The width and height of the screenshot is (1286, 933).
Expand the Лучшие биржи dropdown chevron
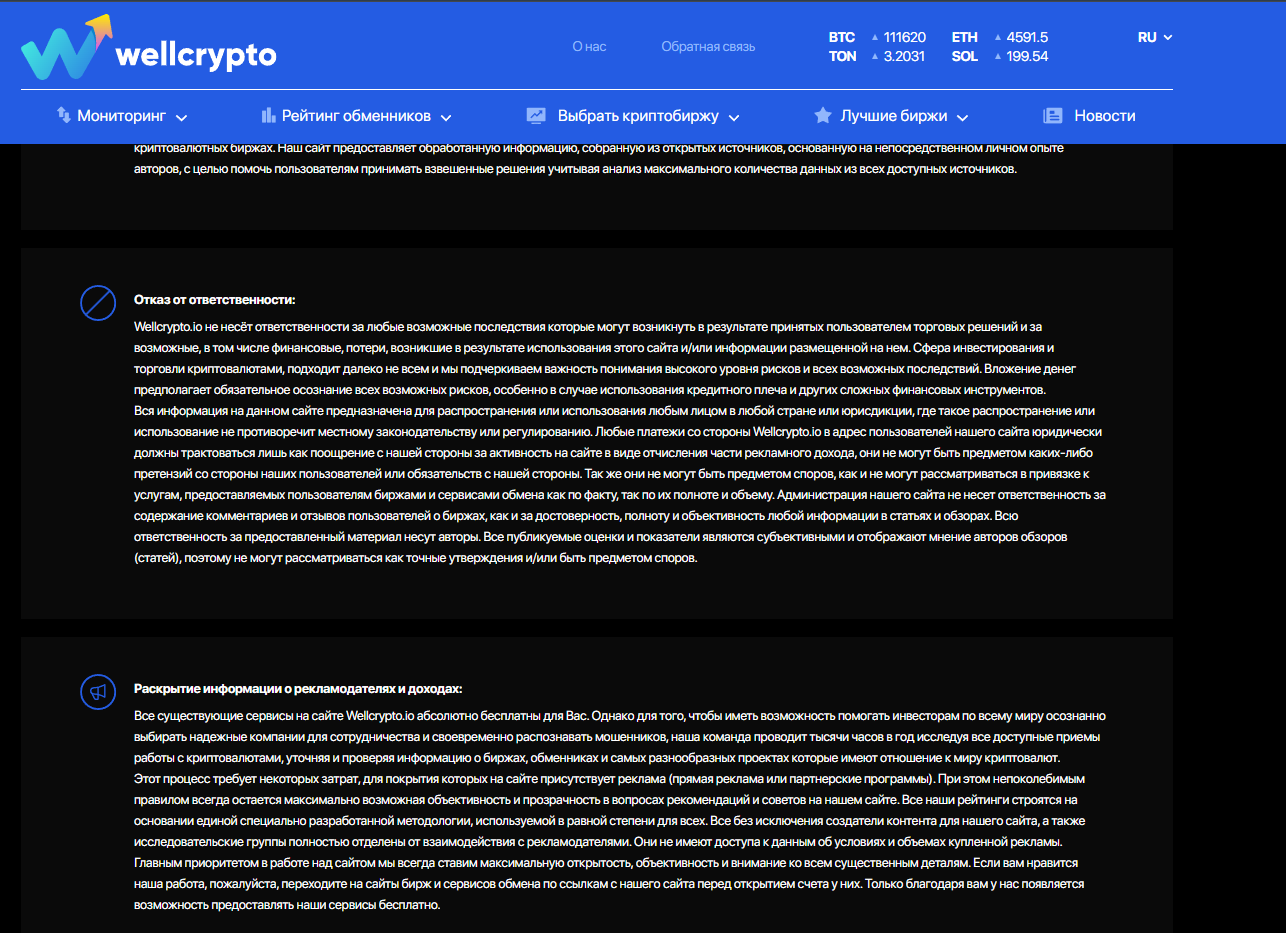pyautogui.click(x=962, y=117)
